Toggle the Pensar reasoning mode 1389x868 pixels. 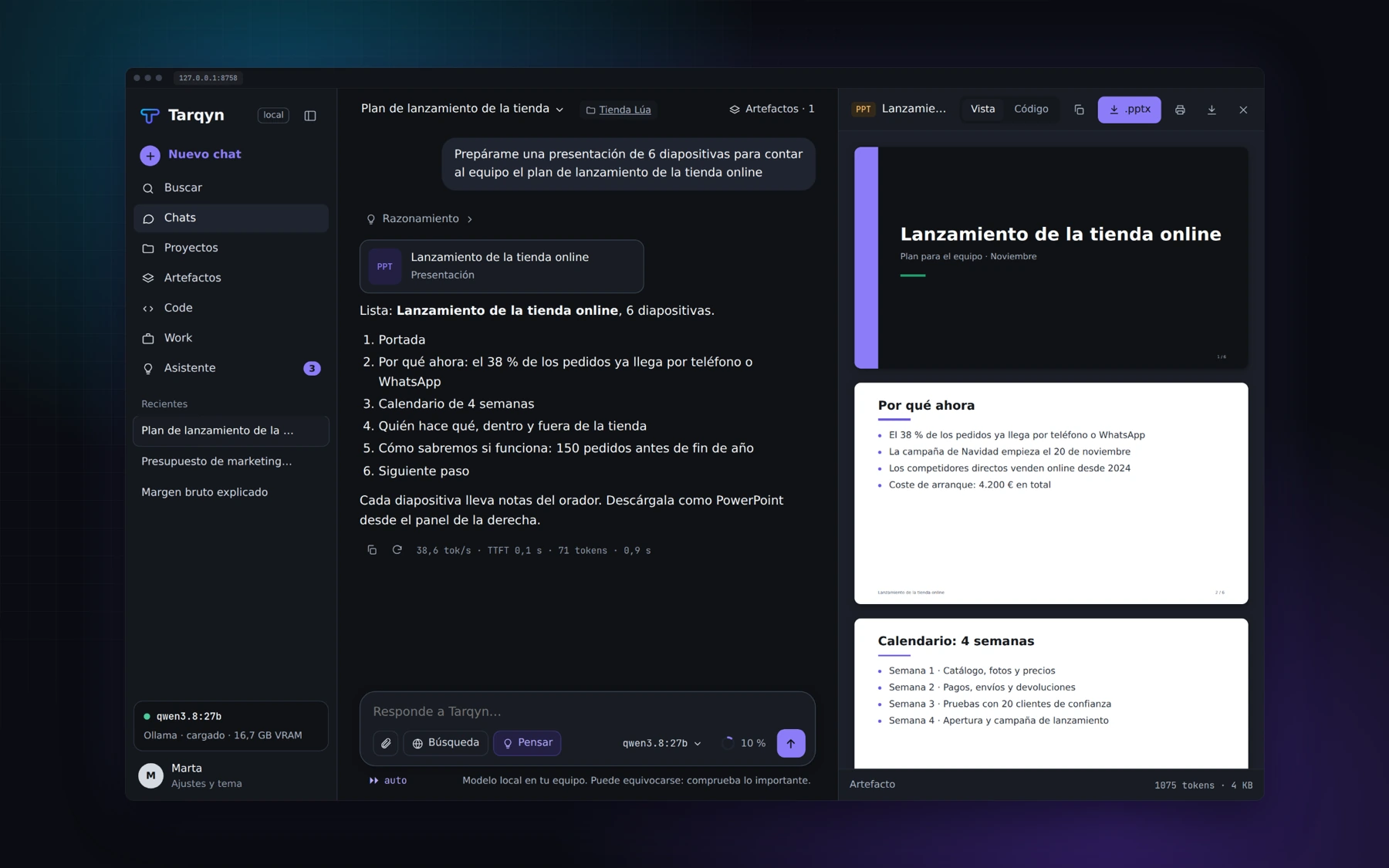click(x=527, y=743)
